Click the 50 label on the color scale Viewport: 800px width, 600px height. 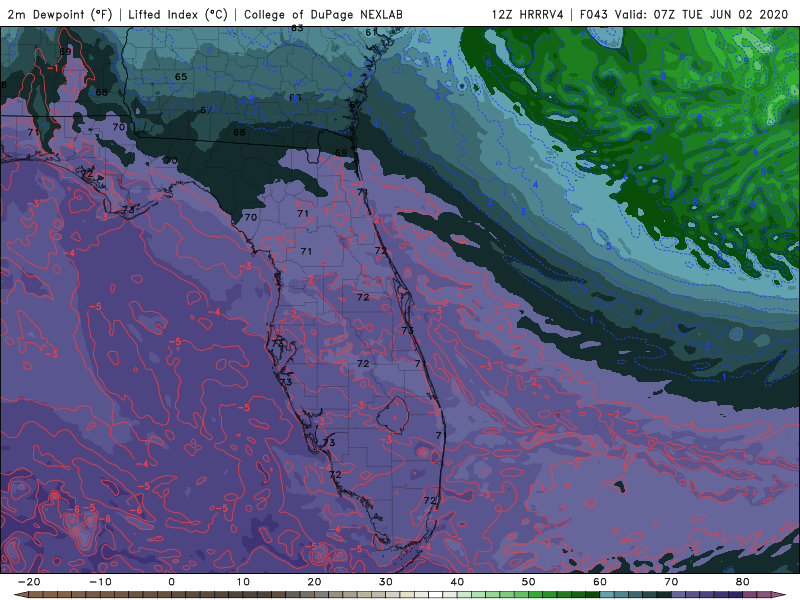[529, 582]
